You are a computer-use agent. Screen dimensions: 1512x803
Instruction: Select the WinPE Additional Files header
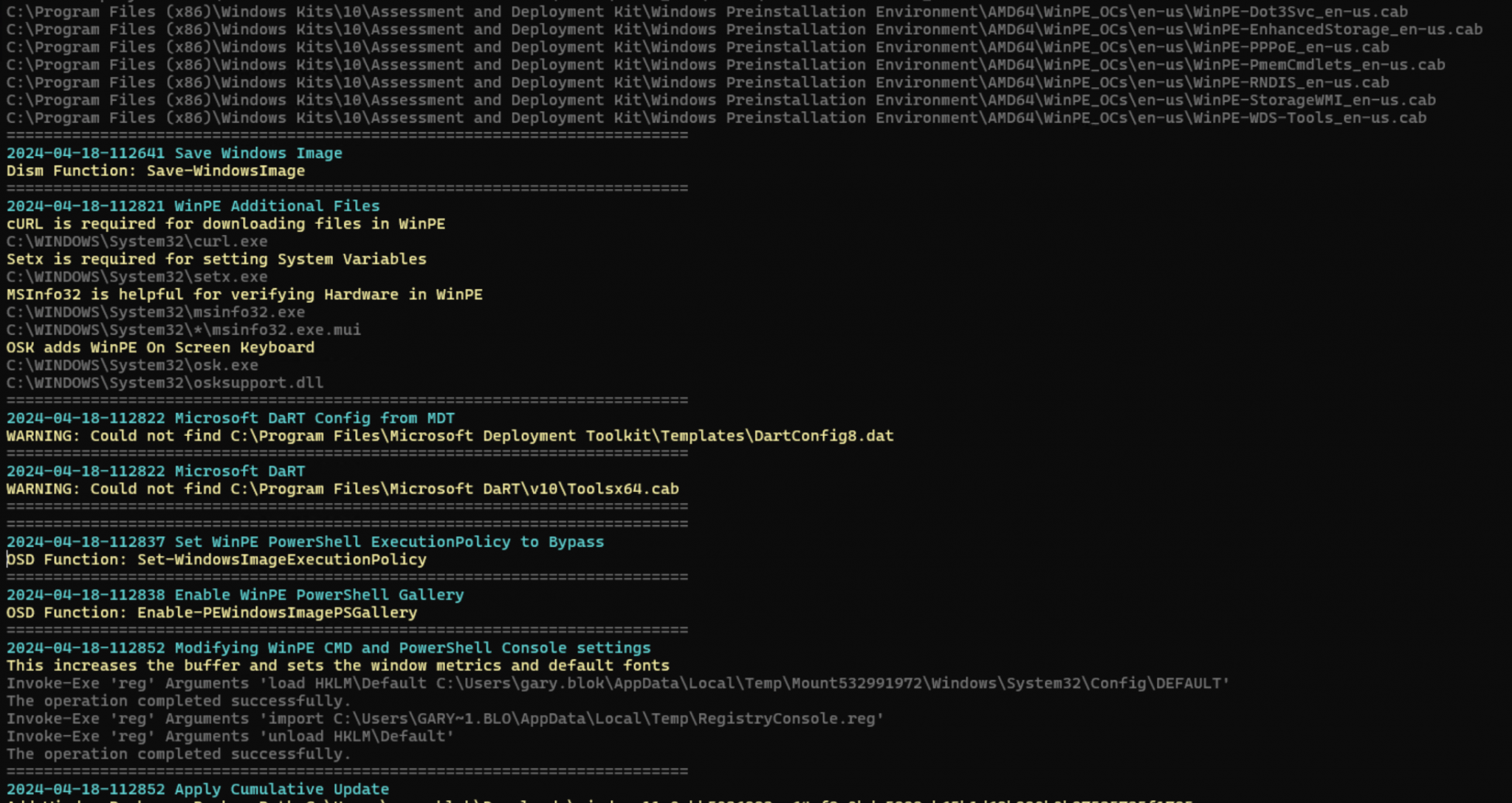coord(193,205)
